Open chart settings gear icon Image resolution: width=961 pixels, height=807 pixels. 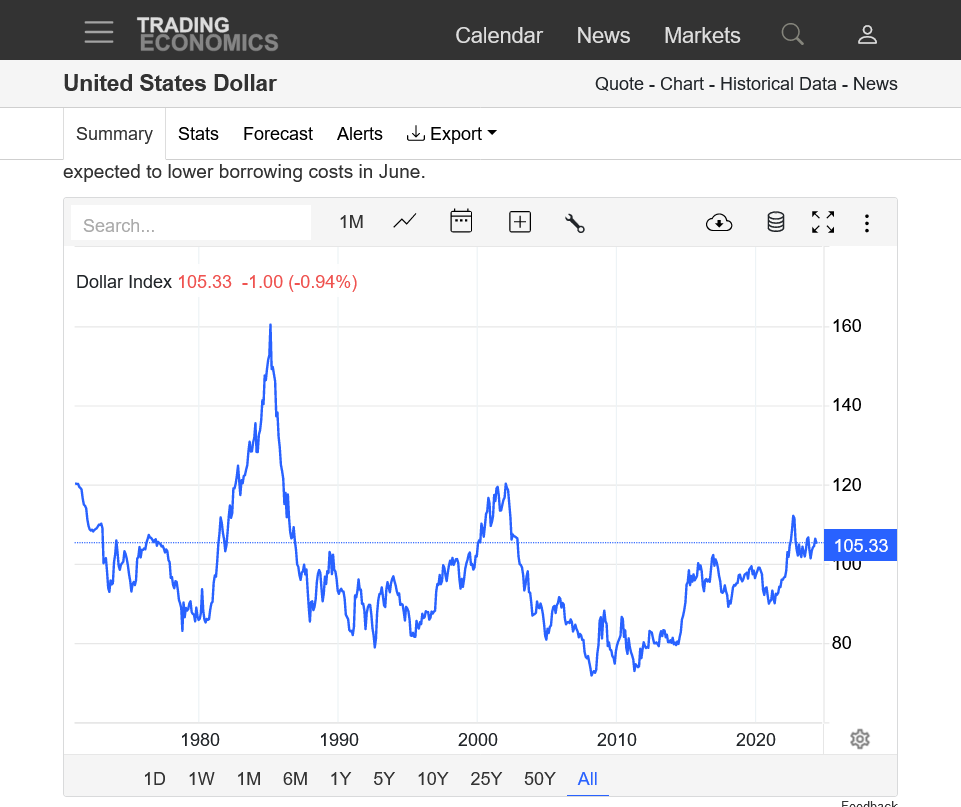[x=859, y=739]
